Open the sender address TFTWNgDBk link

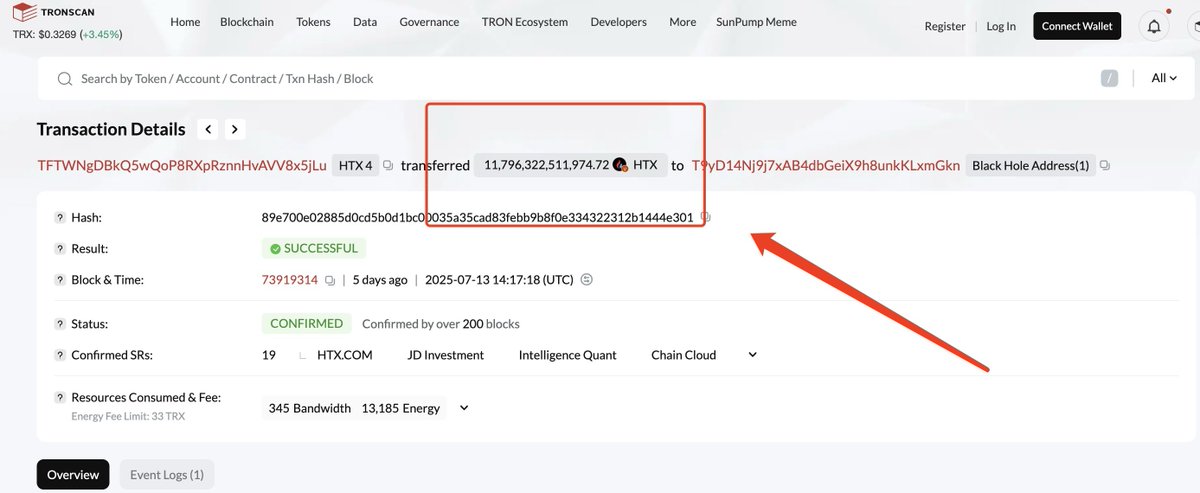(182, 165)
